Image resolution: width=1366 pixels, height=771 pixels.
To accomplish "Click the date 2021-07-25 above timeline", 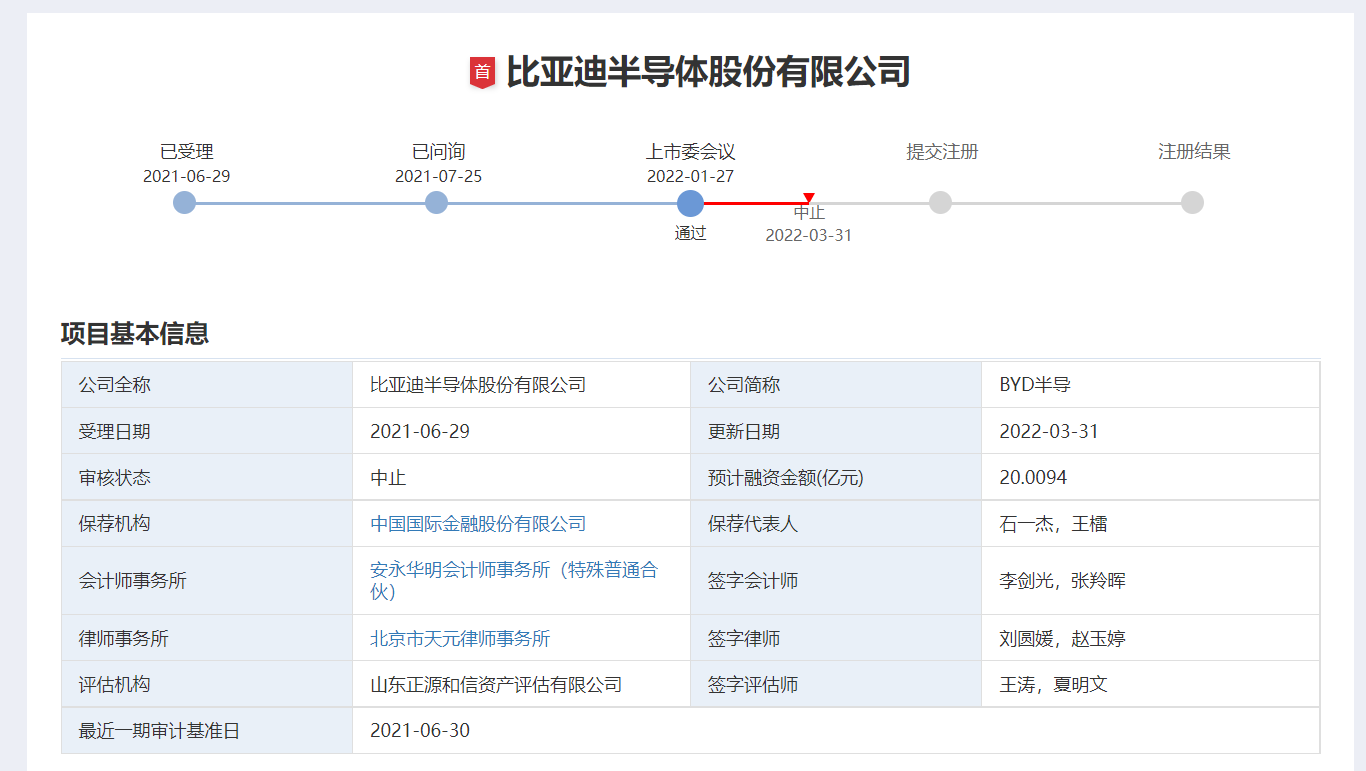I will point(439,176).
